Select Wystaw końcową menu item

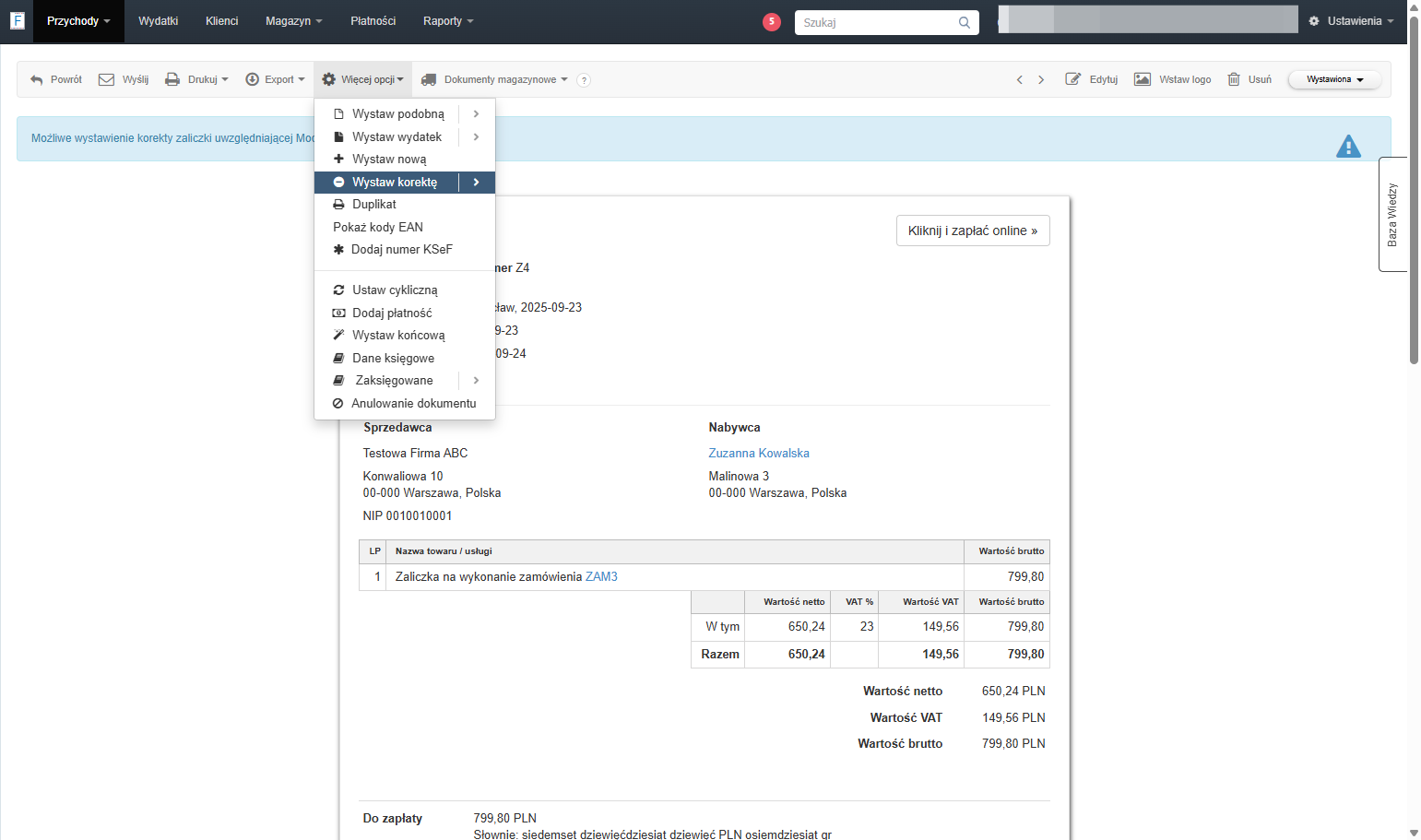405,336
